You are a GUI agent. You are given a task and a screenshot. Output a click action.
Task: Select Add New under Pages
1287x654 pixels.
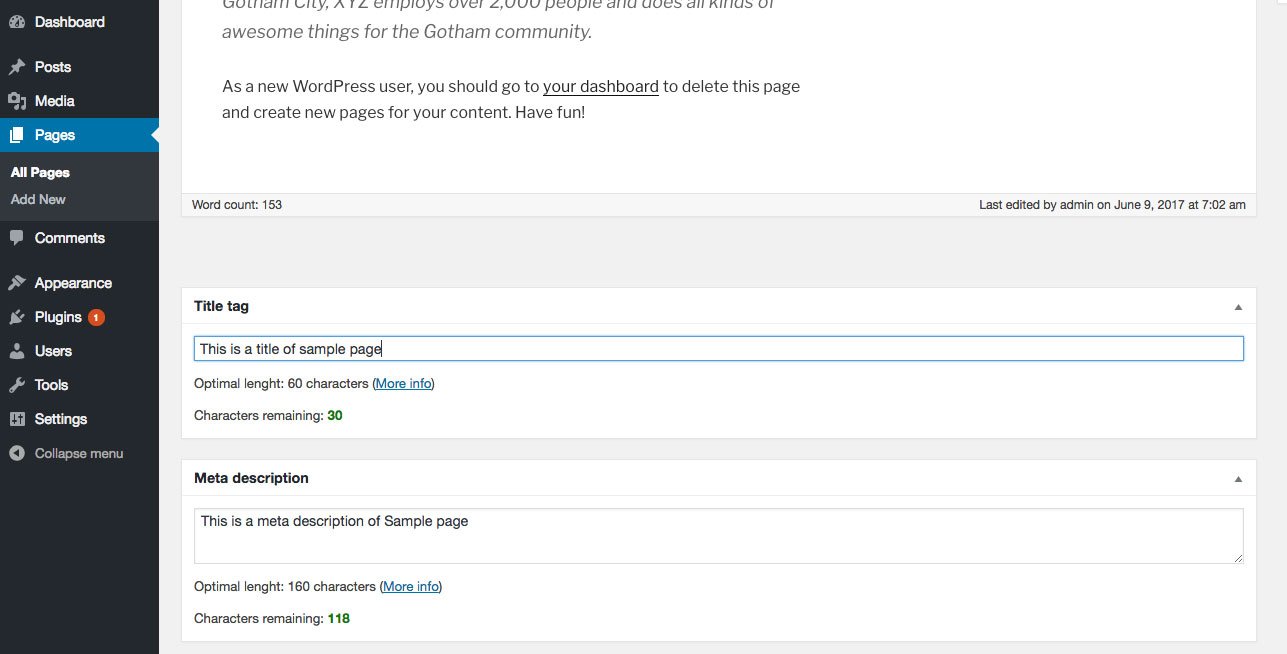pos(38,199)
